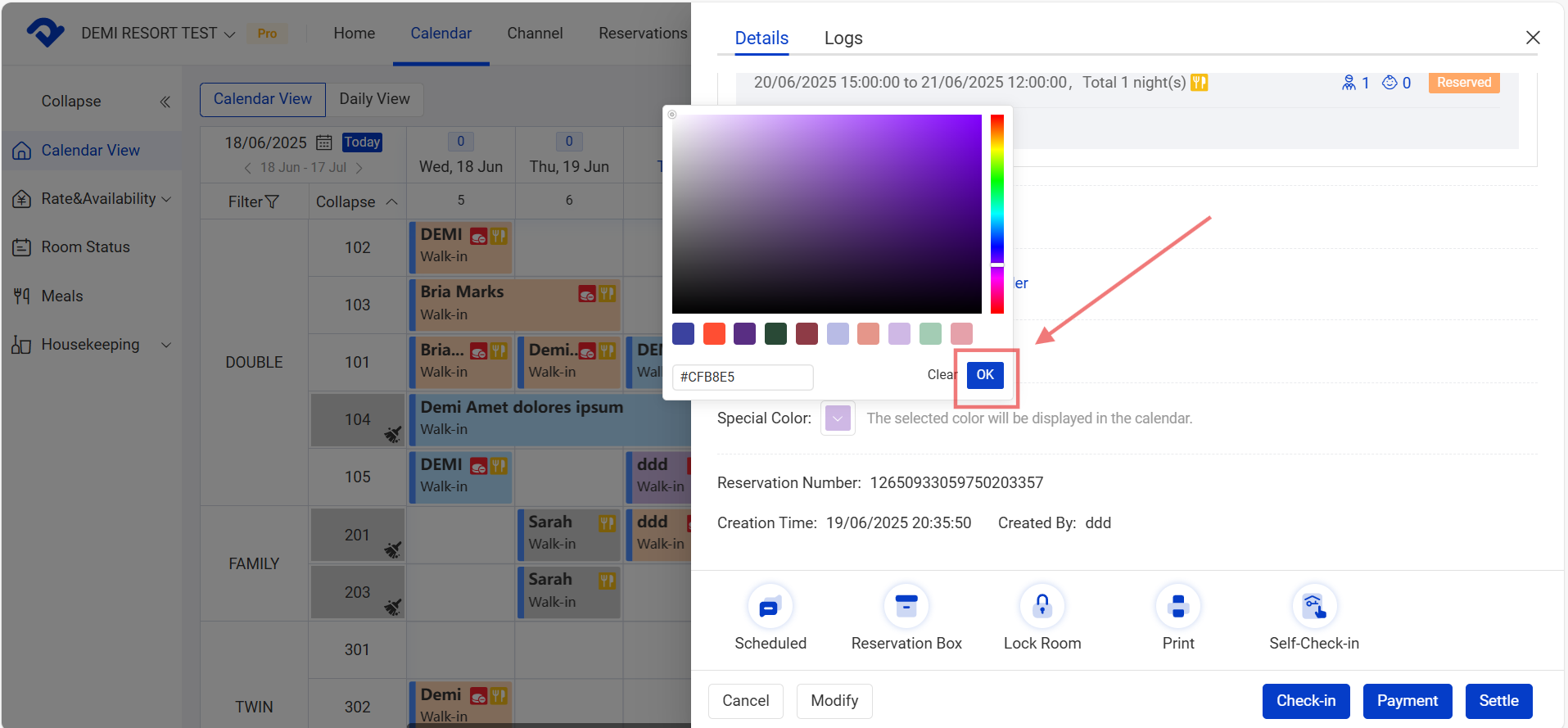This screenshot has height=728, width=1568.
Task: Open Self-Check-in icon
Action: pos(1313,607)
